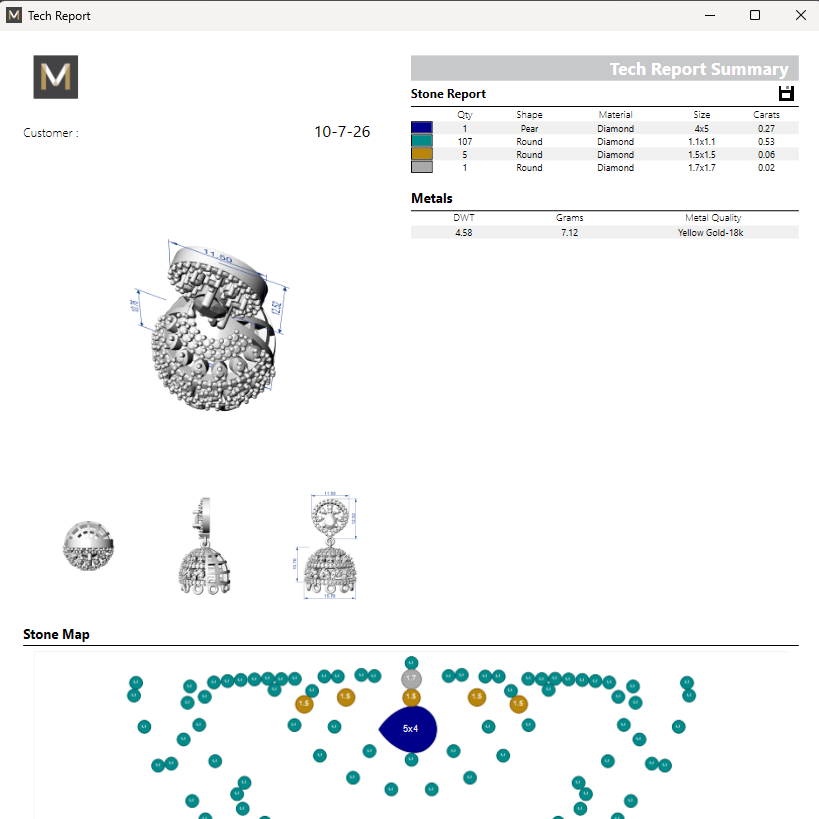Open the front-view dimensioned earring thumbnail
The image size is (819, 819).
pyautogui.click(x=327, y=545)
